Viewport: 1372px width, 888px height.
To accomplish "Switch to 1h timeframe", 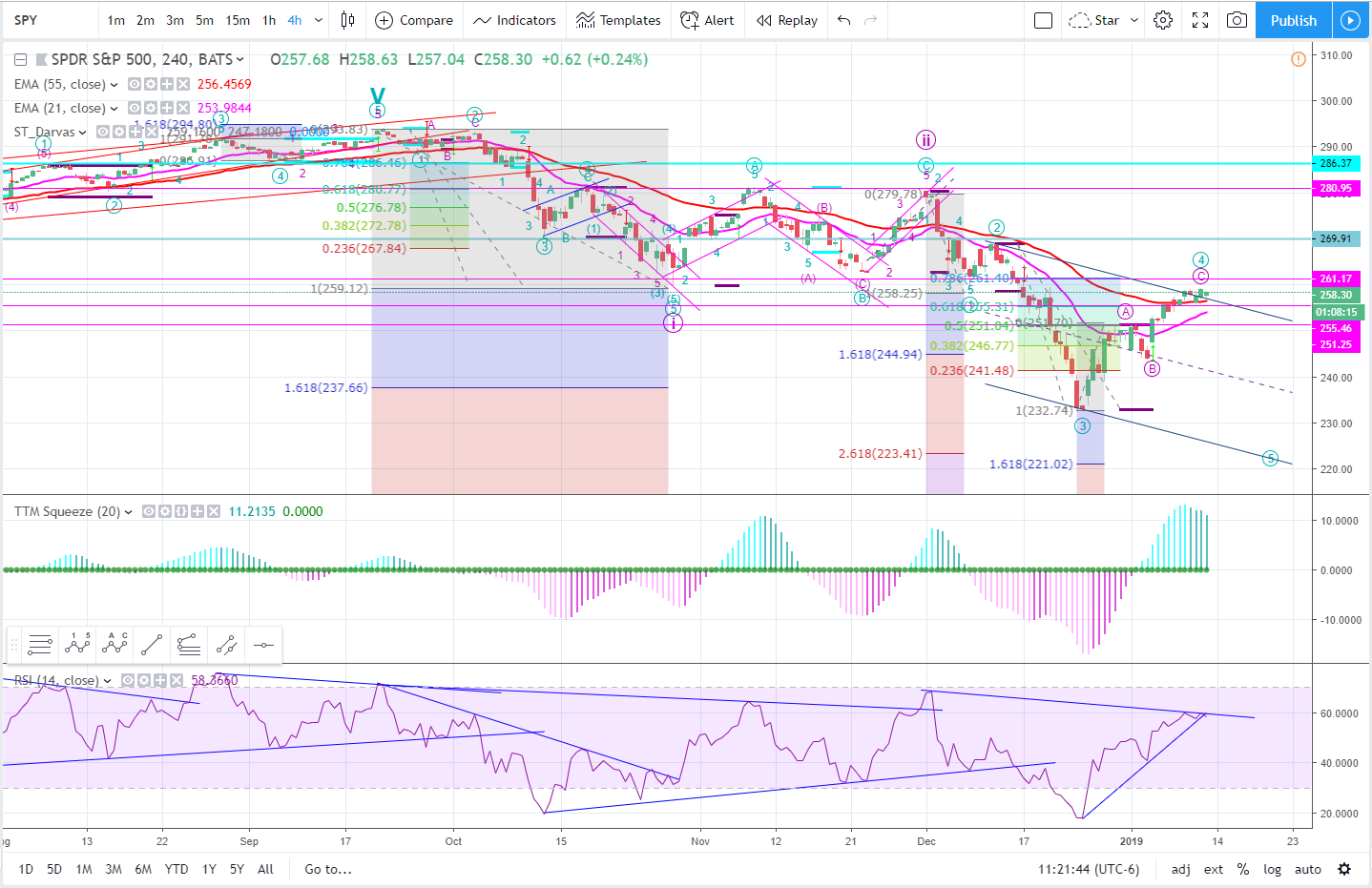I will pyautogui.click(x=269, y=20).
